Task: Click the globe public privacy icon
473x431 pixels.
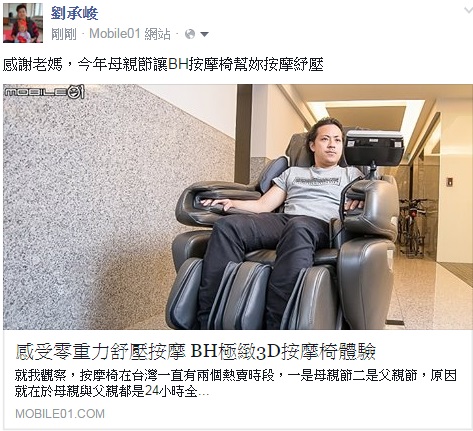Action: point(190,34)
